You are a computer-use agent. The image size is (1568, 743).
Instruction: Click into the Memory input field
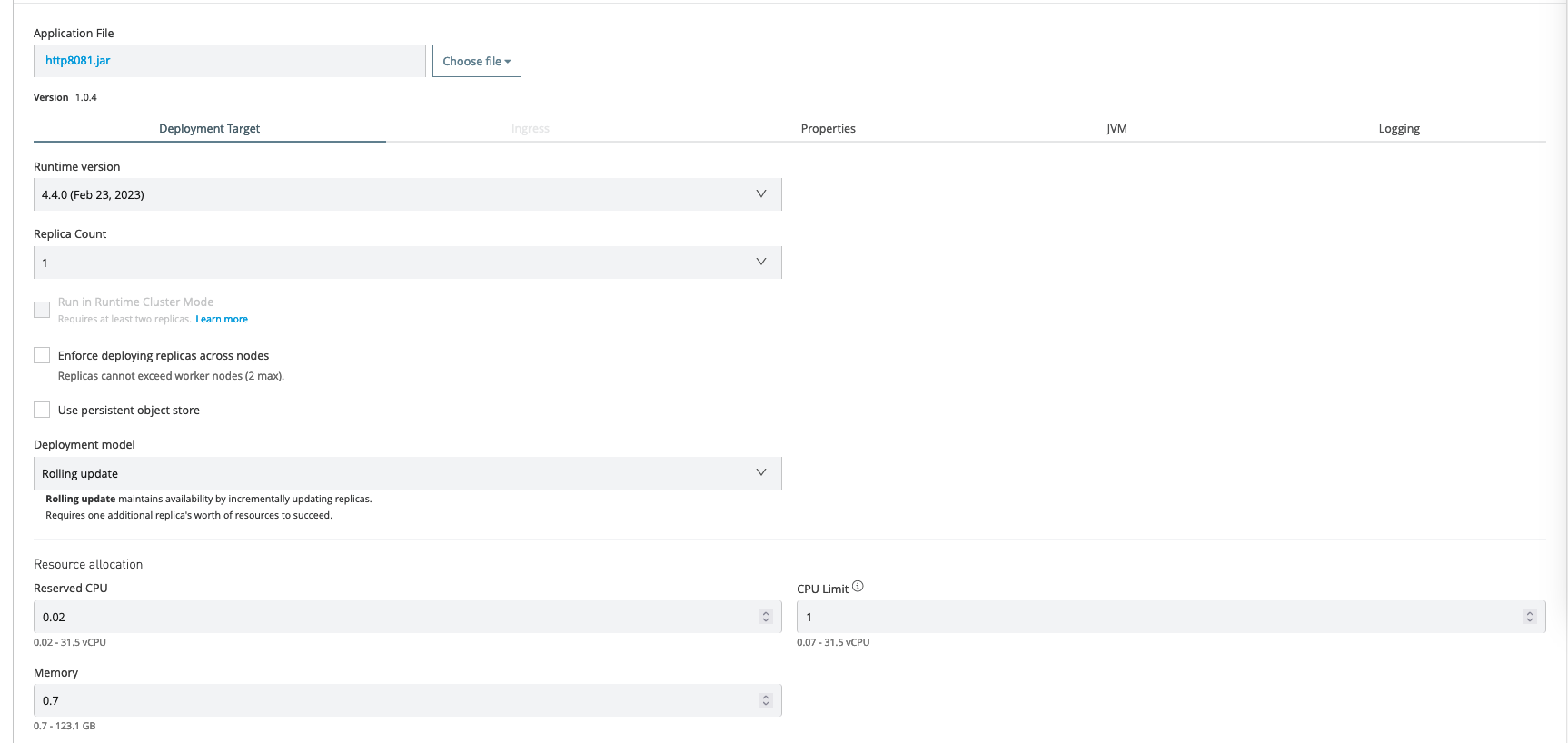click(x=391, y=700)
